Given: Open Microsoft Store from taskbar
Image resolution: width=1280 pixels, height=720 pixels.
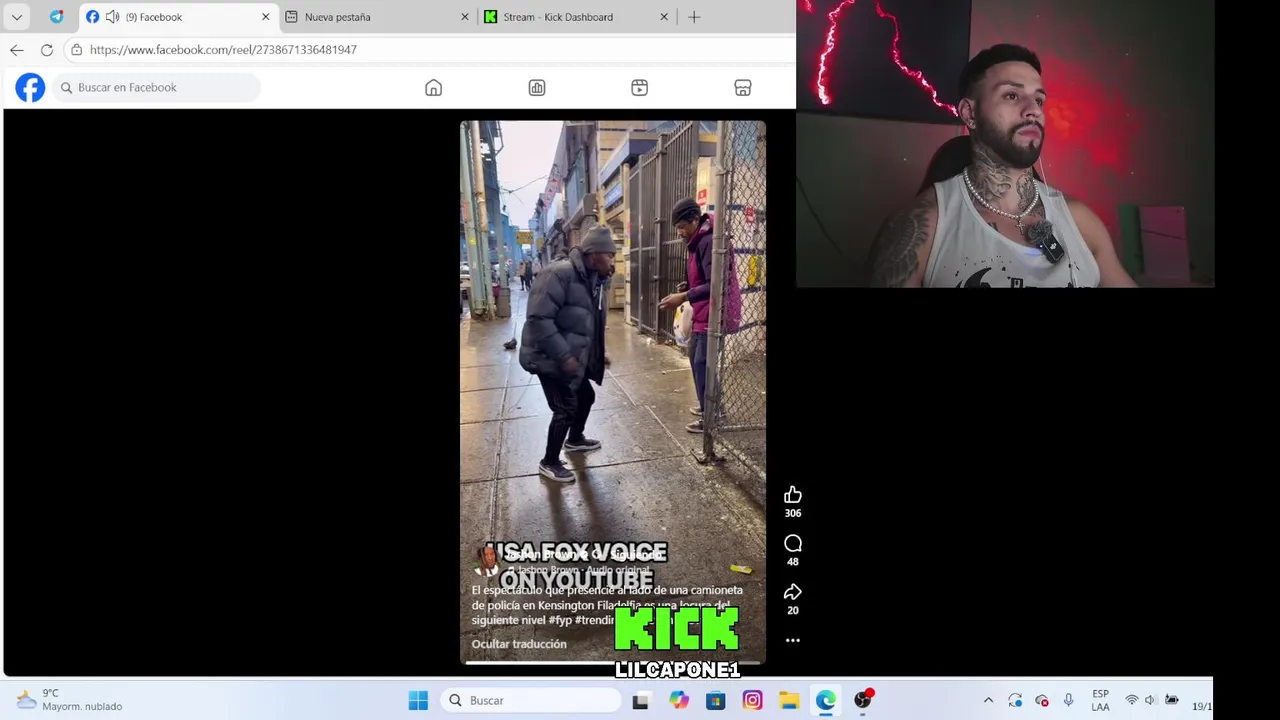Looking at the screenshot, I should [x=716, y=700].
